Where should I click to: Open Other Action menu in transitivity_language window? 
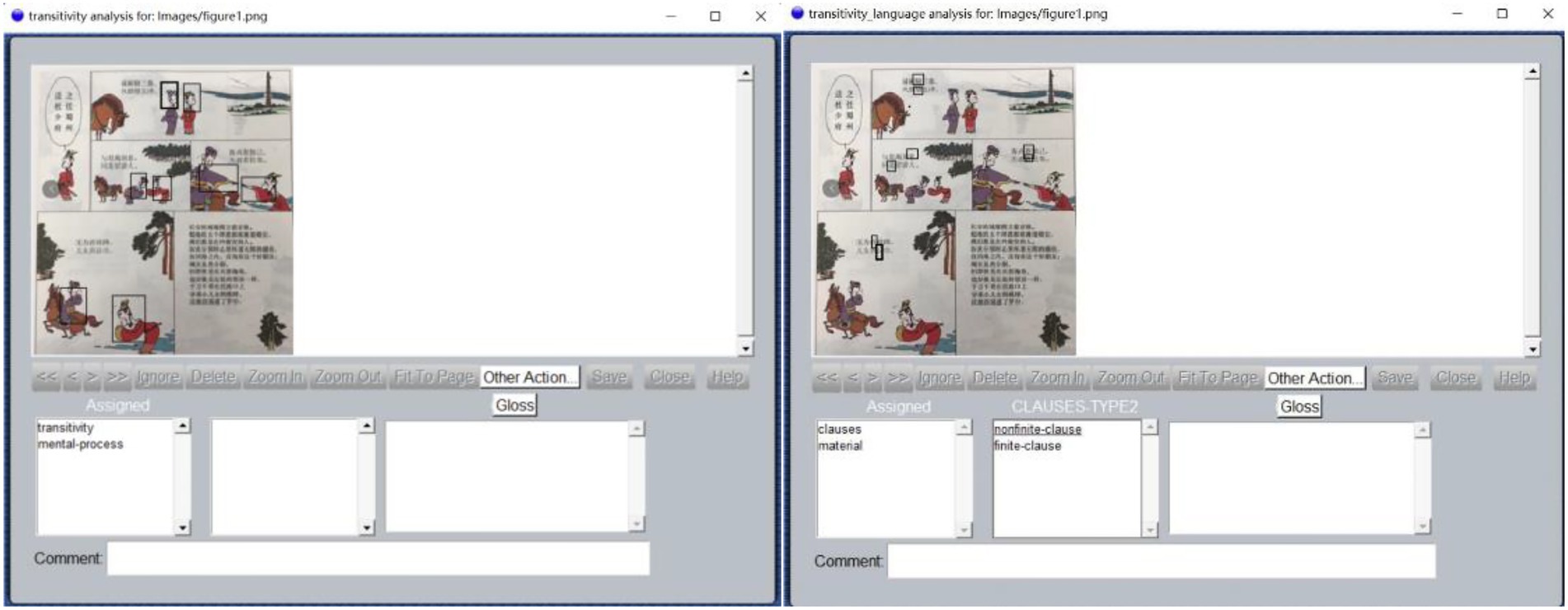click(1314, 378)
